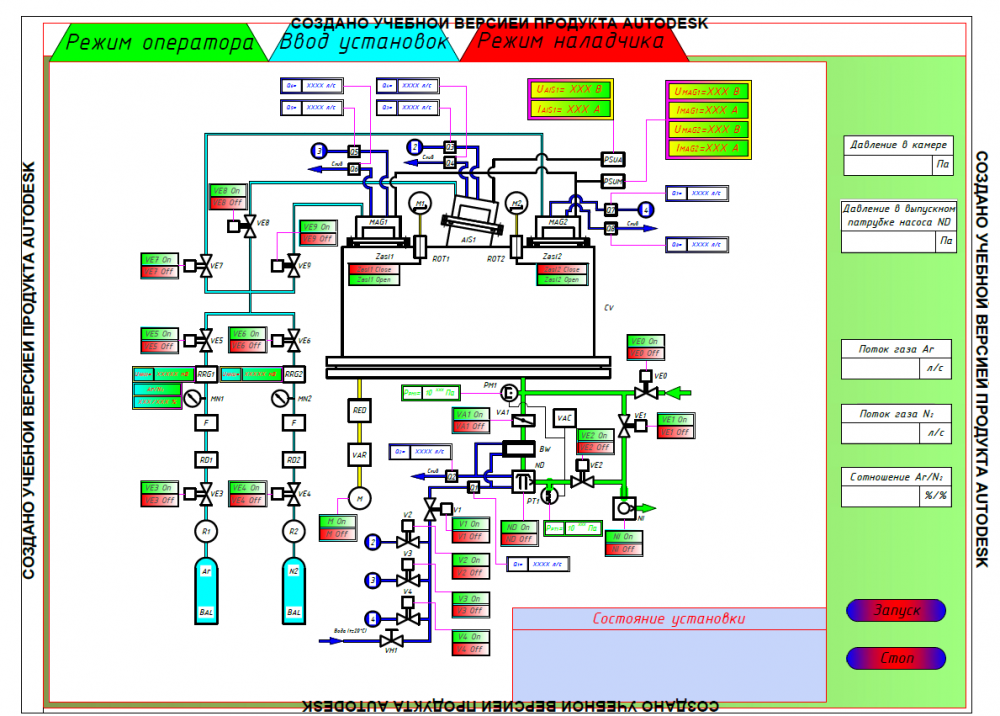Click the VH1 water valve symbol
This screenshot has width=1000, height=716.
pos(392,638)
